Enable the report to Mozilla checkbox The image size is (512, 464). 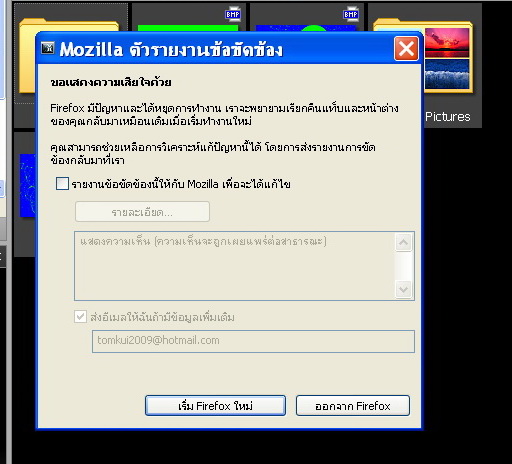(62, 184)
